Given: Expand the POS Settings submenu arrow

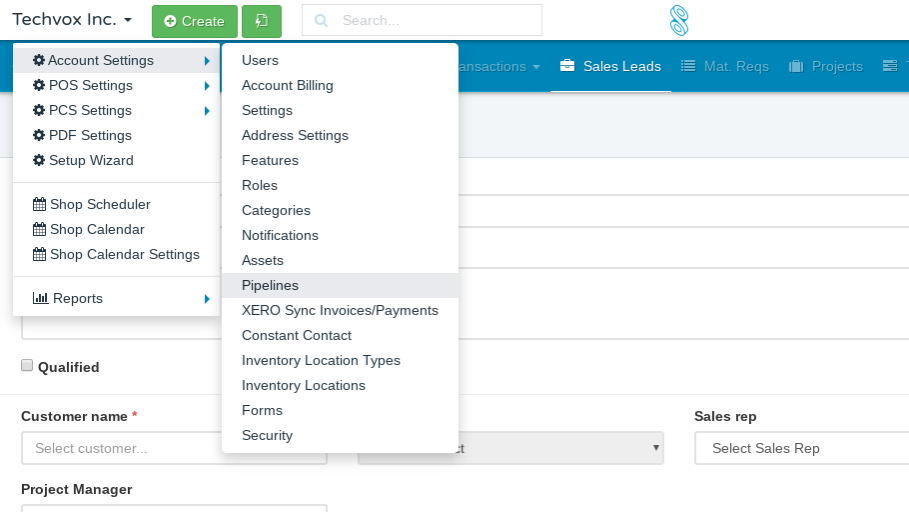Looking at the screenshot, I should point(207,86).
